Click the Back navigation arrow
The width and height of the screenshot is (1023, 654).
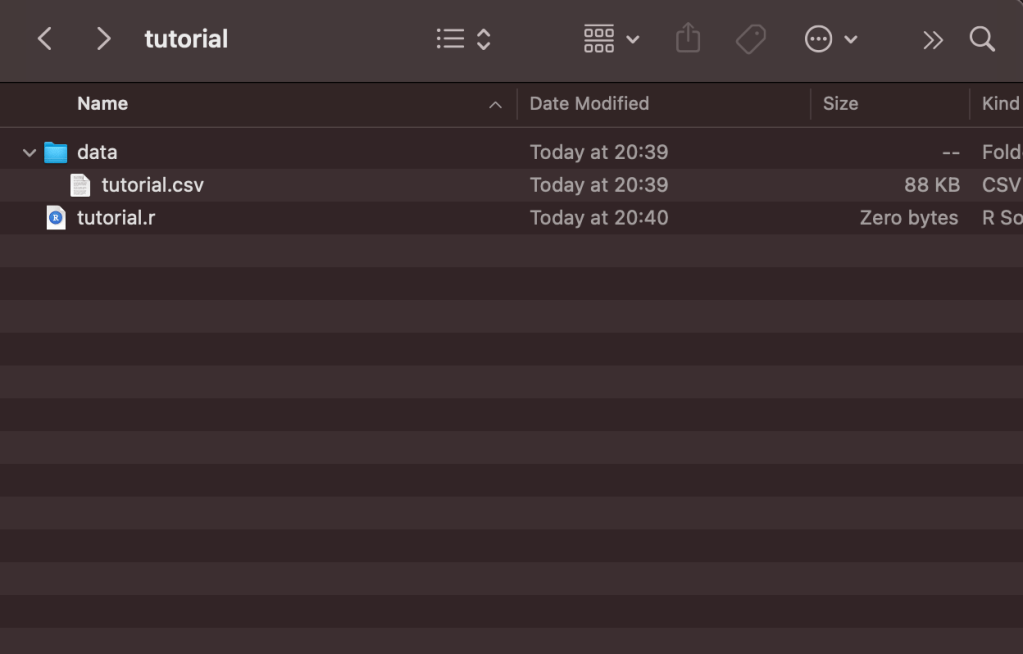click(44, 39)
